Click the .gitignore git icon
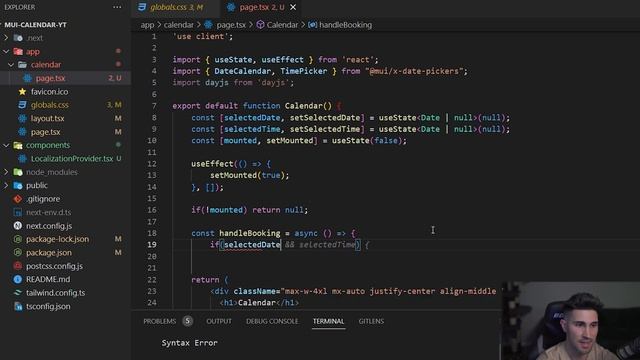Screen dimensions: 640x360 18,199
